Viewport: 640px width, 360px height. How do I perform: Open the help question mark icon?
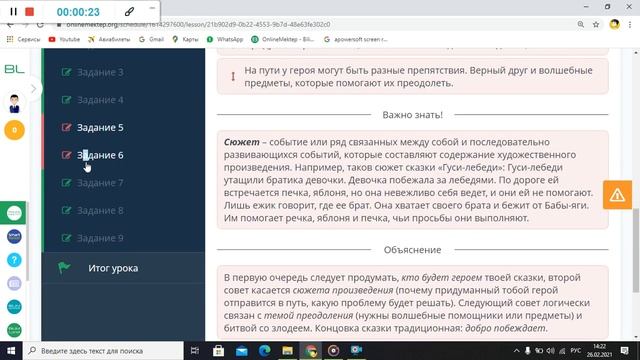(14, 260)
